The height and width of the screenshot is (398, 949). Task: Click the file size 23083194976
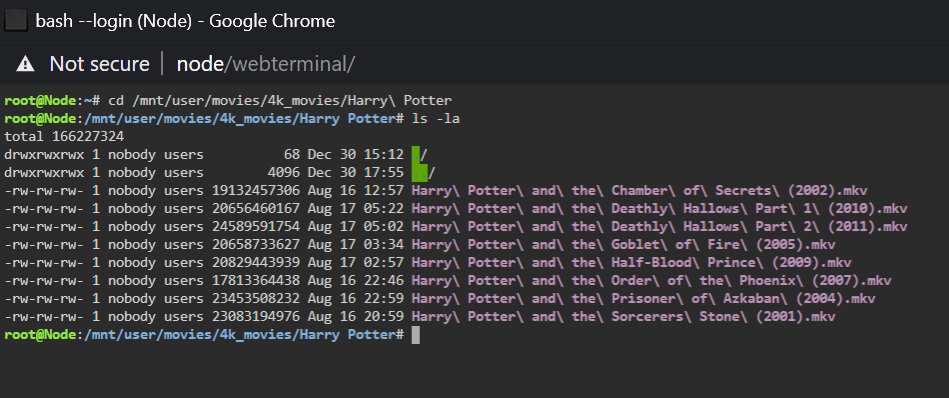point(255,317)
